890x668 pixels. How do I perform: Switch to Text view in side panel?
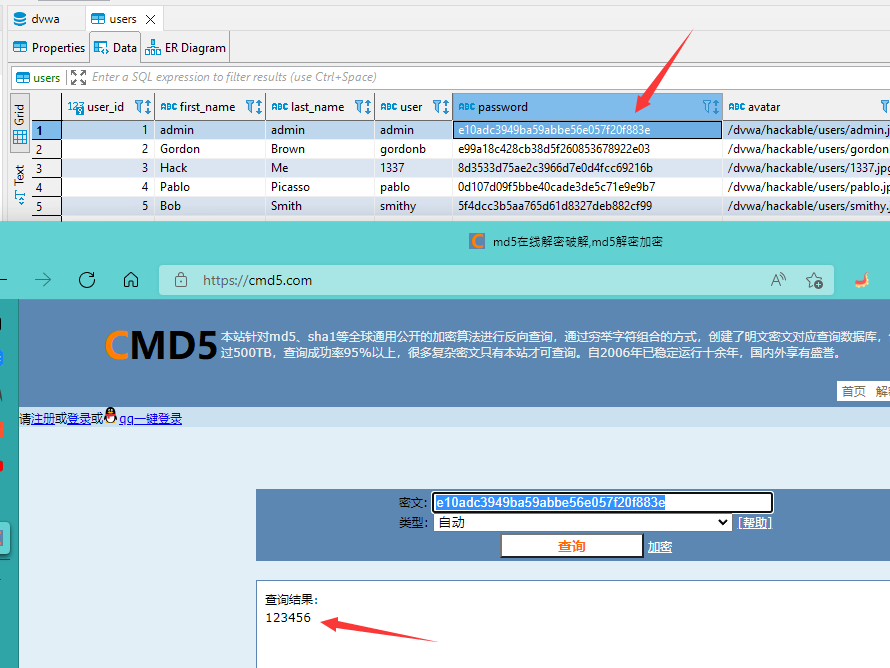(x=19, y=184)
